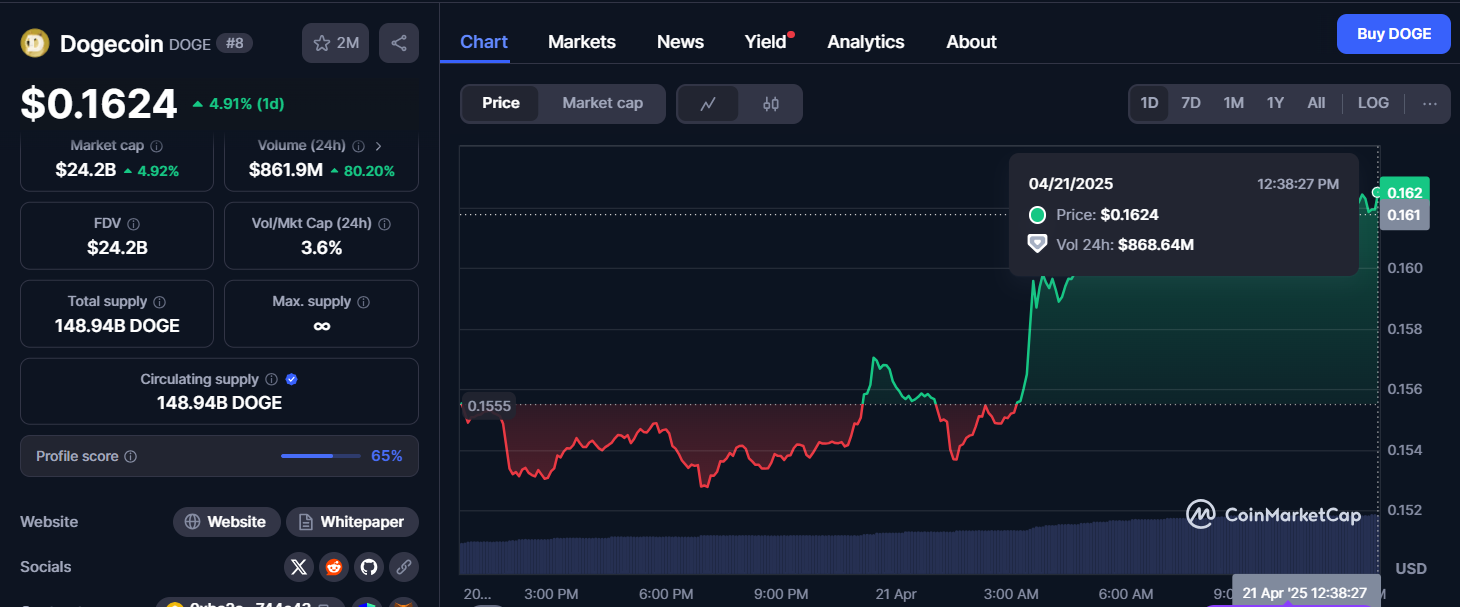
Task: Click the 80.20% volume change
Action: coord(363,171)
